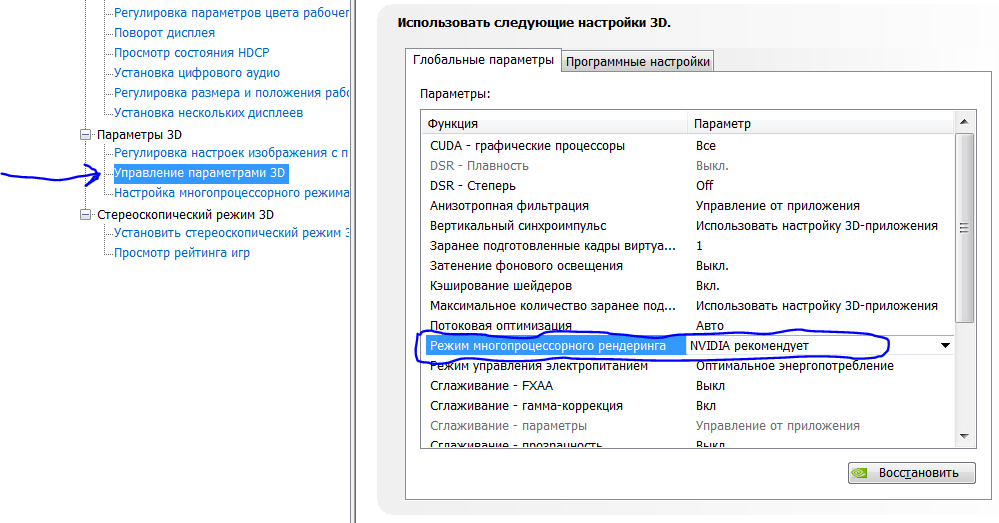Select the Кэширование шейдеров row
The height and width of the screenshot is (523, 999).
pyautogui.click(x=501, y=286)
